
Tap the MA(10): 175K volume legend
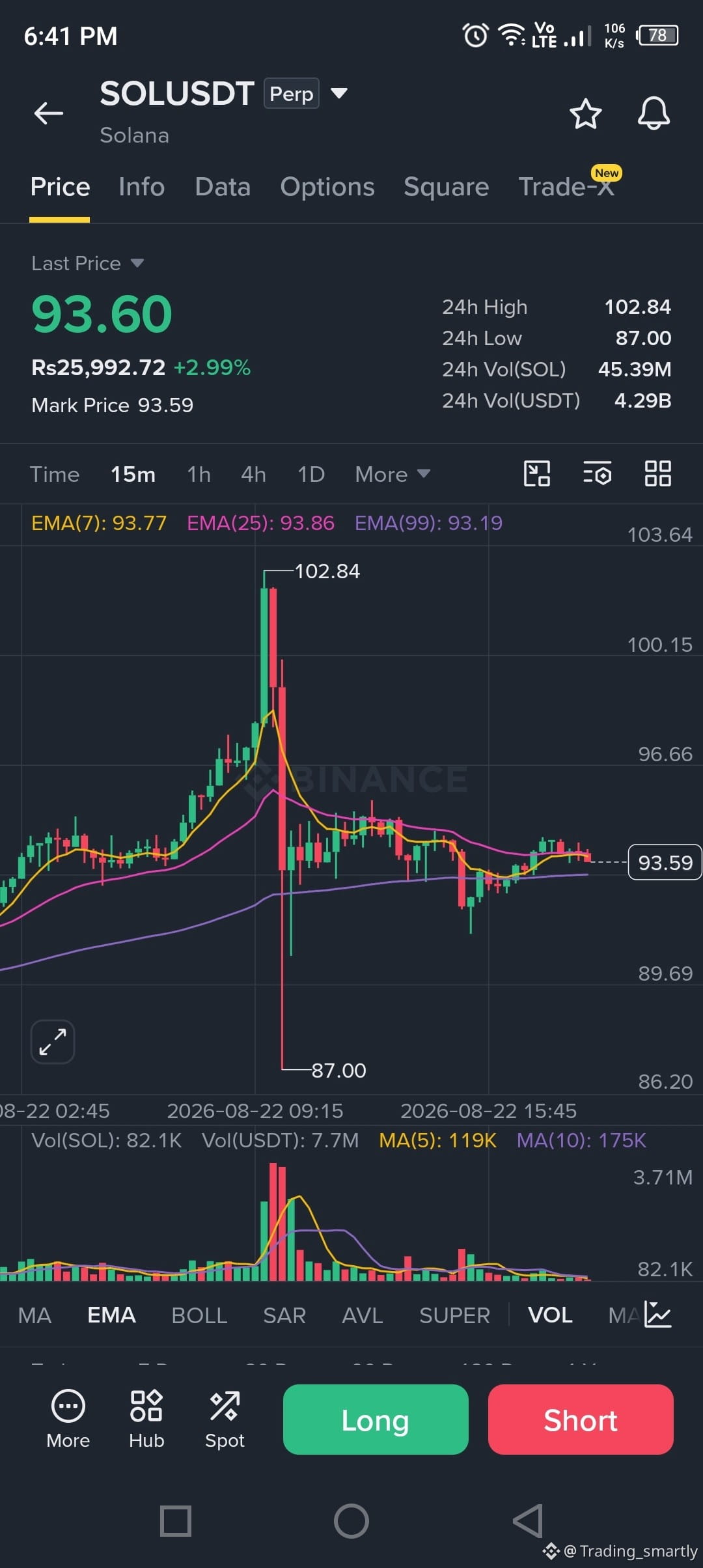coord(581,1140)
